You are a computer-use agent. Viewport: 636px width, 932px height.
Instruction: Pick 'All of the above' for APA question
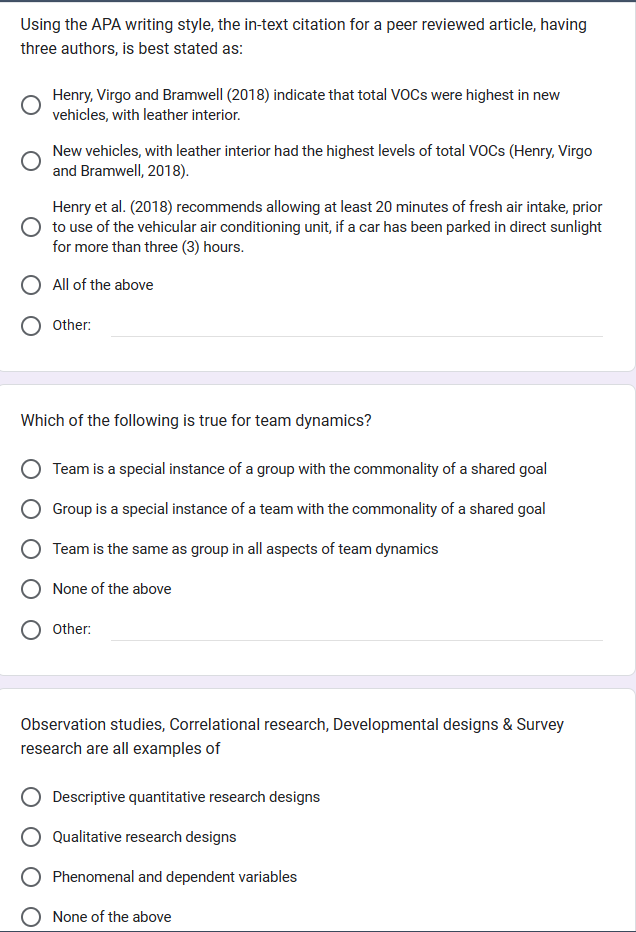(x=31, y=285)
